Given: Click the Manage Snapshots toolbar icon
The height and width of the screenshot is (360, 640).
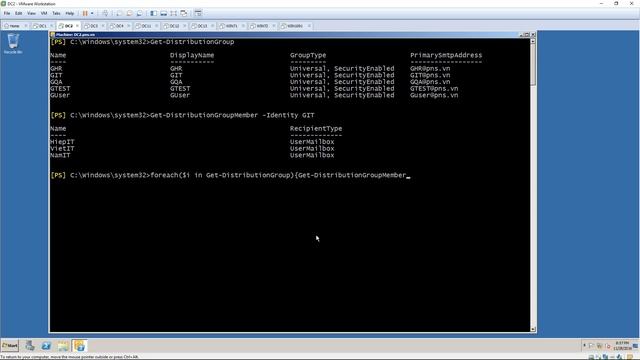Looking at the screenshot, I should pyautogui.click(x=140, y=13).
